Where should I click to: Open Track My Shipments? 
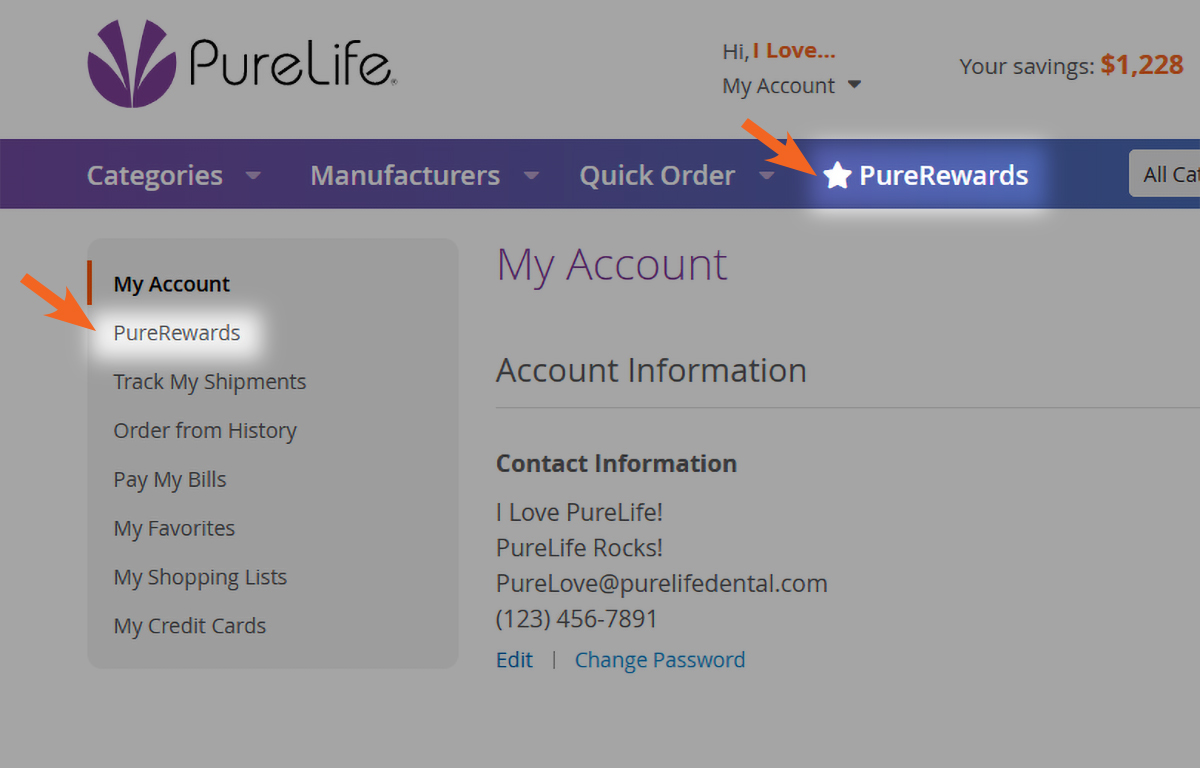pyautogui.click(x=210, y=382)
